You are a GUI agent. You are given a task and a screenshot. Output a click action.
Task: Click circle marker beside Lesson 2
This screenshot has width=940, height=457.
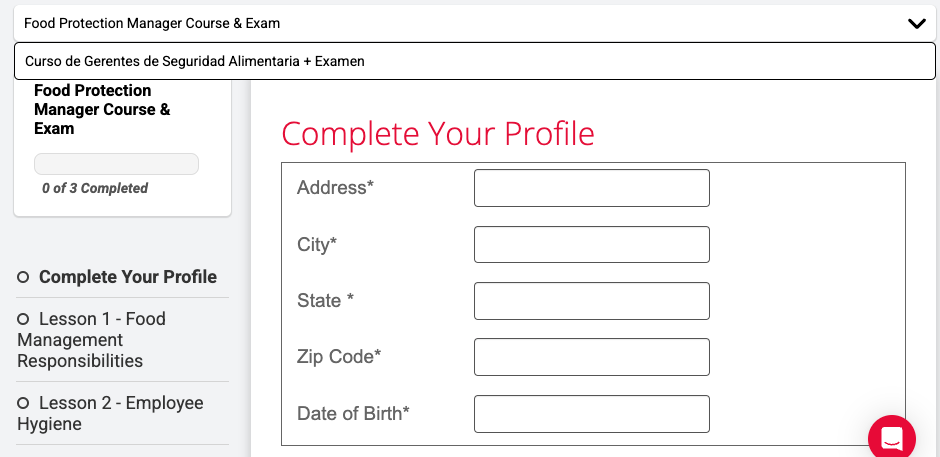(23, 402)
